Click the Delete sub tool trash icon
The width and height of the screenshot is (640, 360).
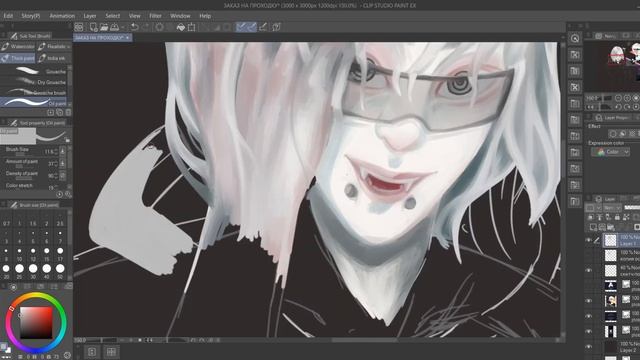click(68, 112)
